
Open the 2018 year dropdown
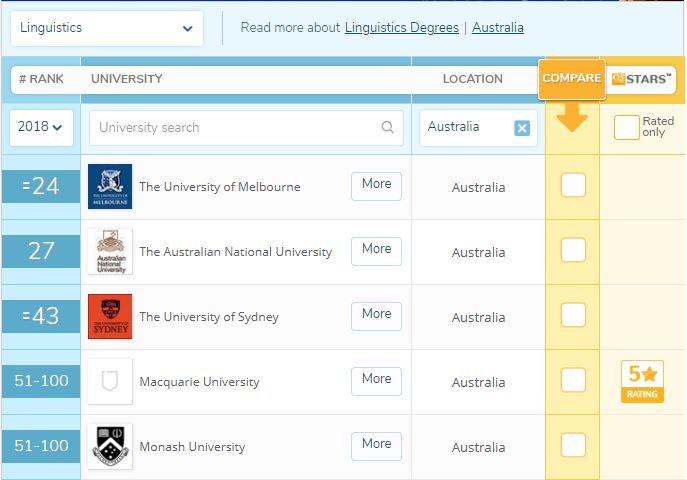(41, 127)
